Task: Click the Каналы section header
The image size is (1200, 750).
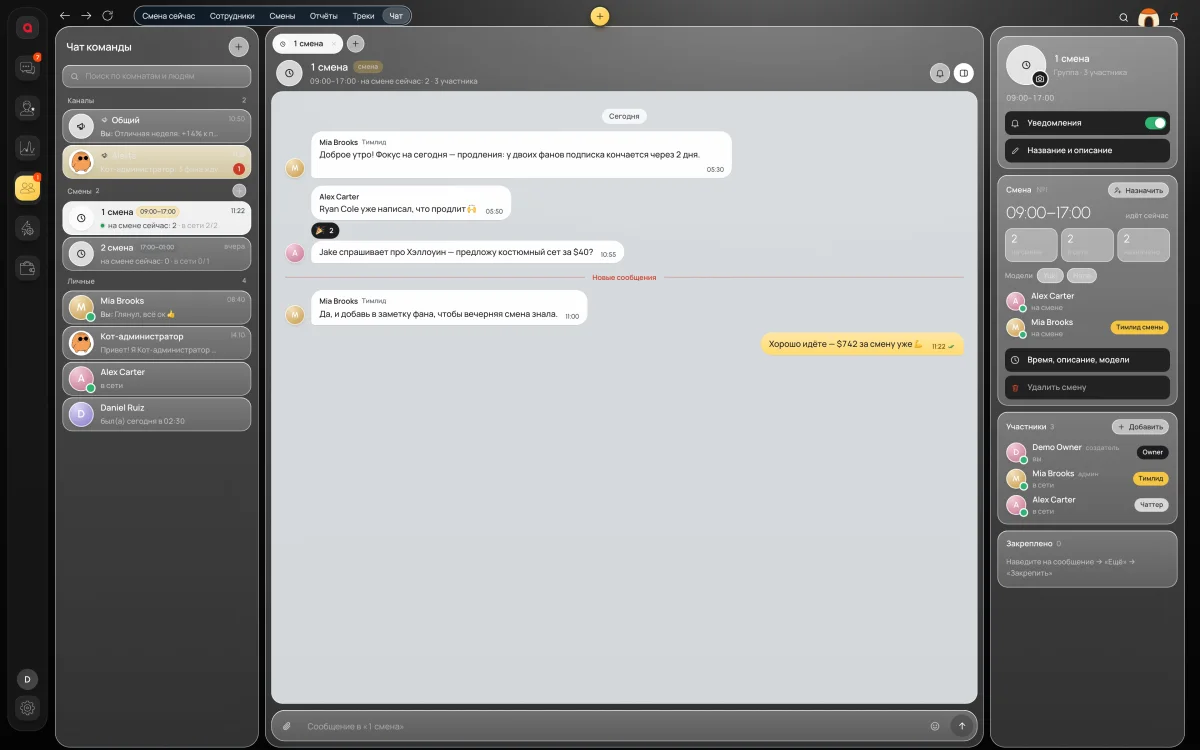Action: pos(81,101)
